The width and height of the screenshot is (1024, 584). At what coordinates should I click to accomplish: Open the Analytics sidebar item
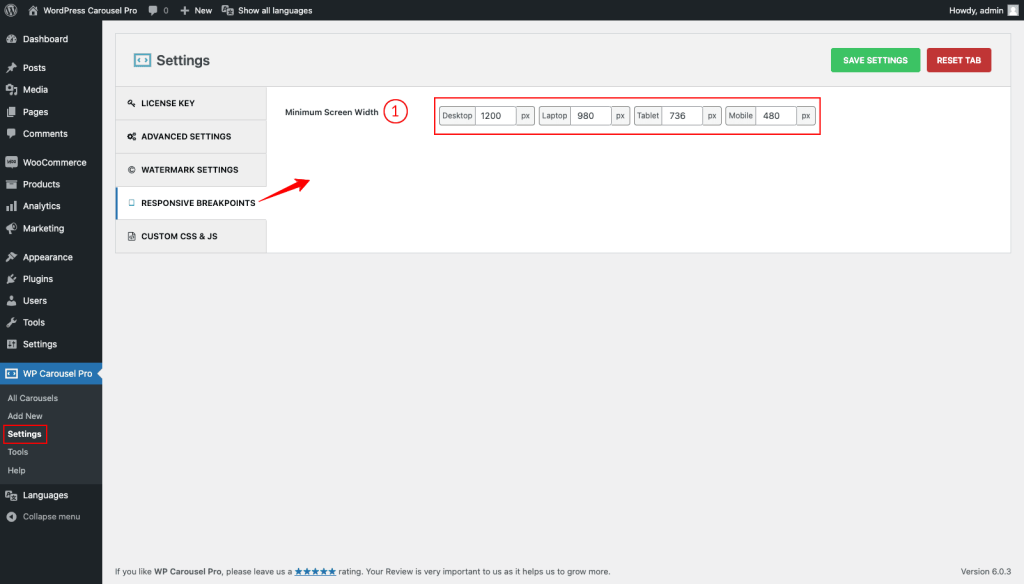click(40, 206)
